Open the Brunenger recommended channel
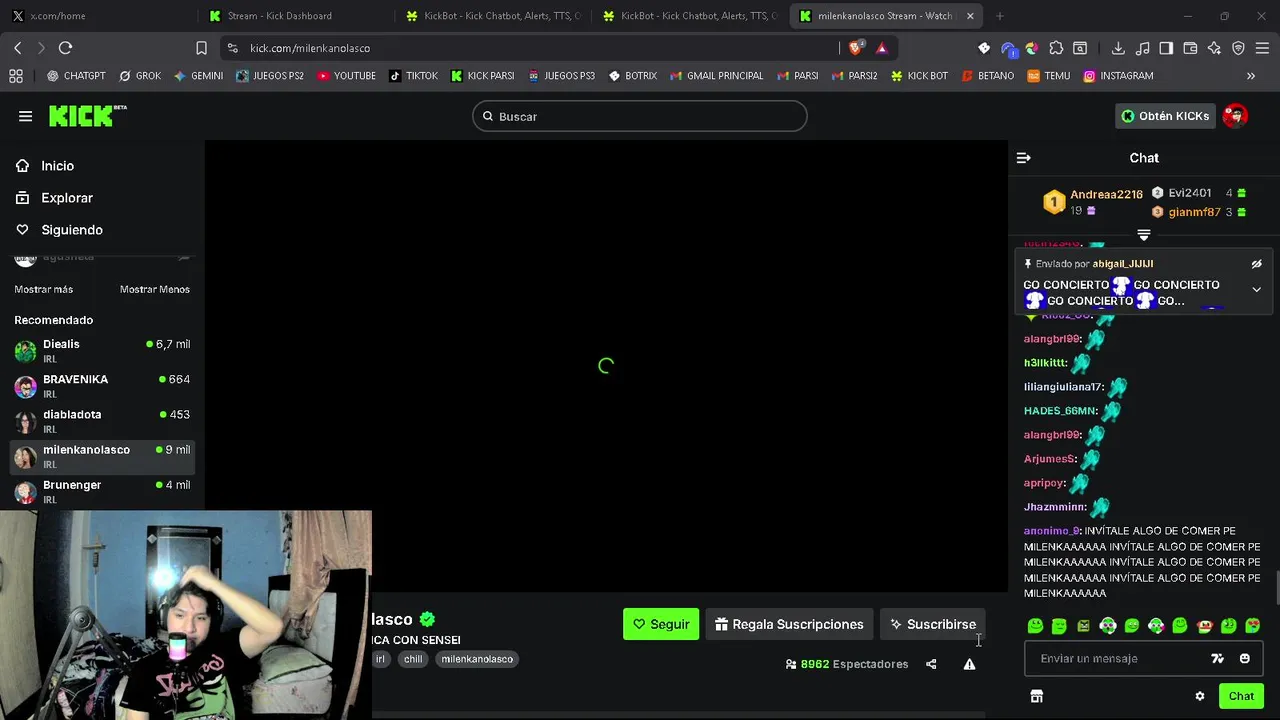 pos(102,491)
